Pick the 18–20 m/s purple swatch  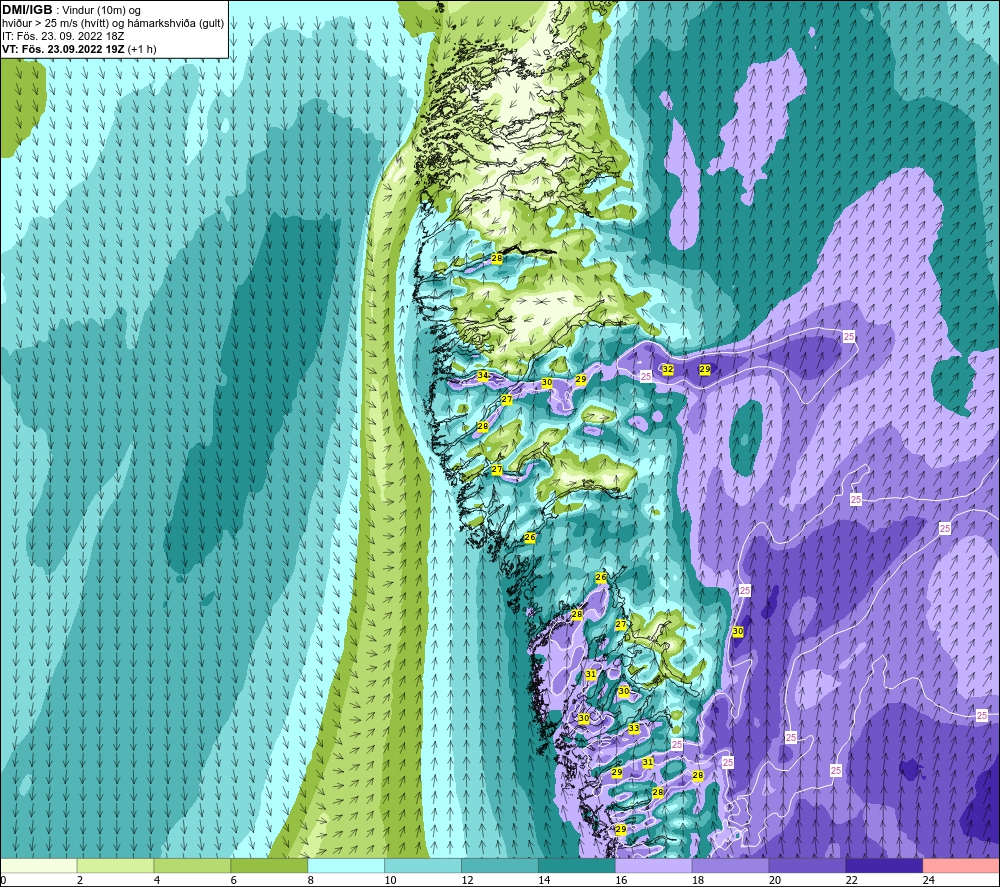730,865
